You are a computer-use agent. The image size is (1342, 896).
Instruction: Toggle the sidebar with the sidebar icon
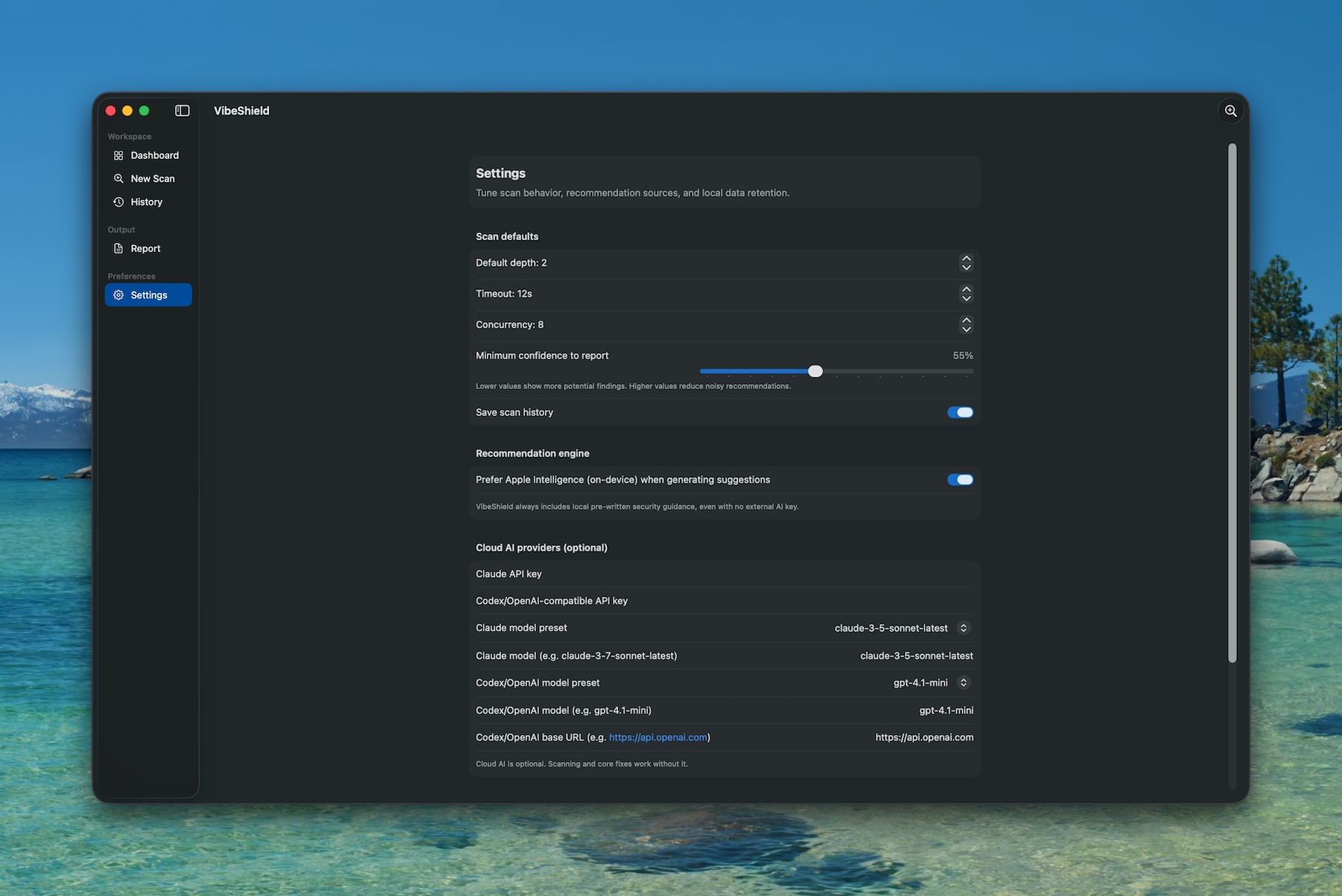[x=182, y=110]
